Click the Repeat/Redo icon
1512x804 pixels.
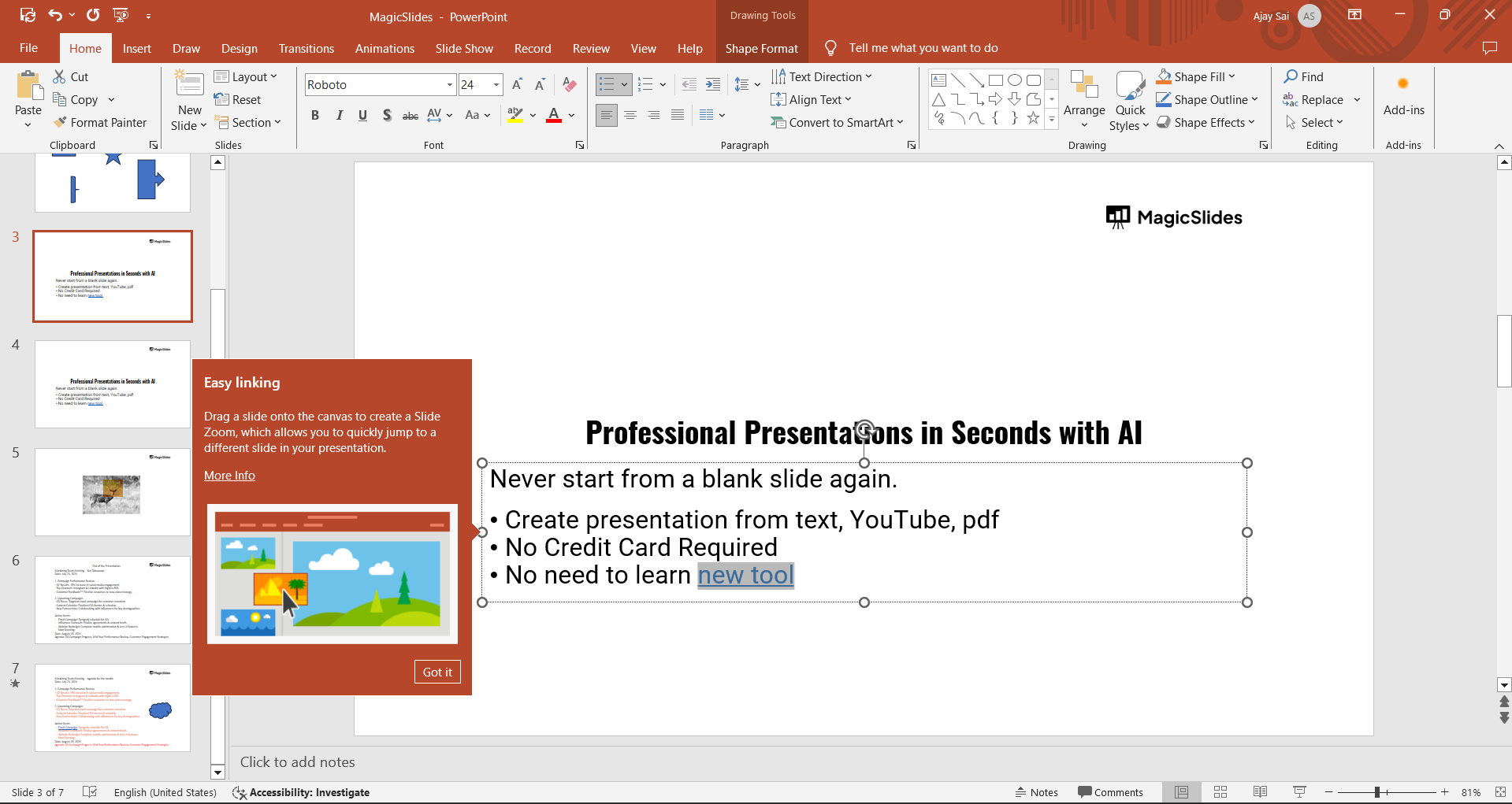pos(93,15)
